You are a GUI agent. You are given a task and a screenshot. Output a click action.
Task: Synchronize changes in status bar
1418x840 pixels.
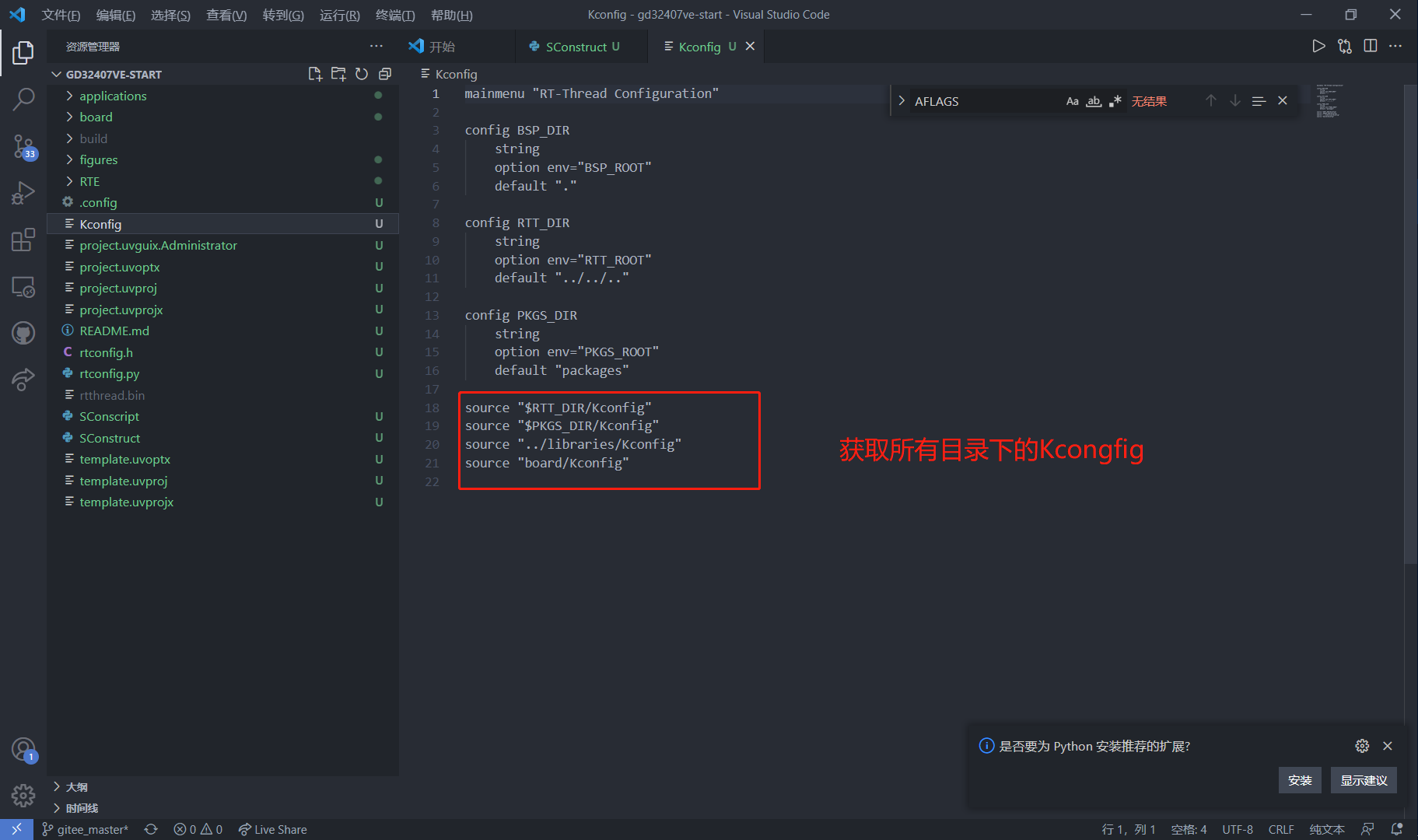click(x=151, y=829)
